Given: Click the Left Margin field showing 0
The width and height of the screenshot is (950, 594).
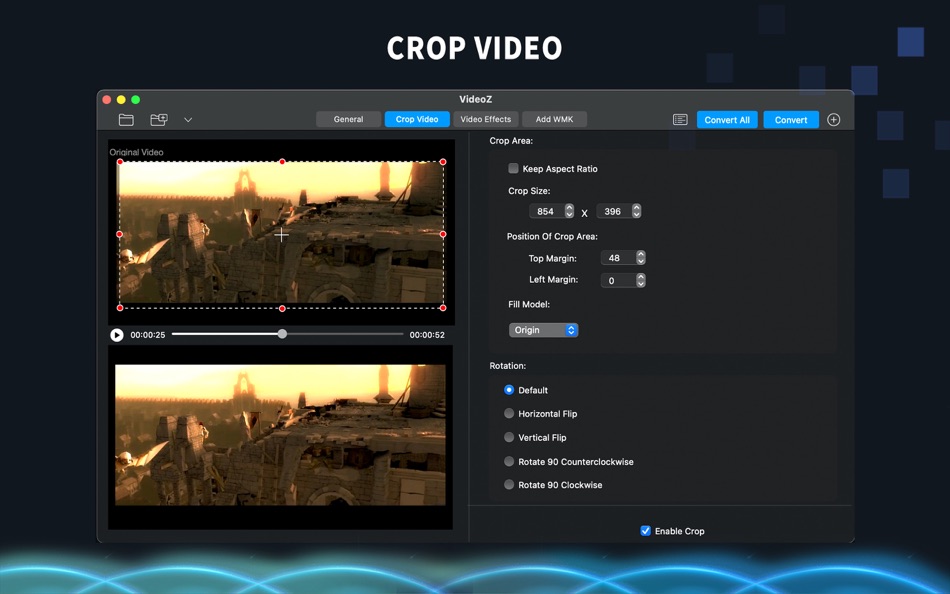Looking at the screenshot, I should [x=617, y=280].
